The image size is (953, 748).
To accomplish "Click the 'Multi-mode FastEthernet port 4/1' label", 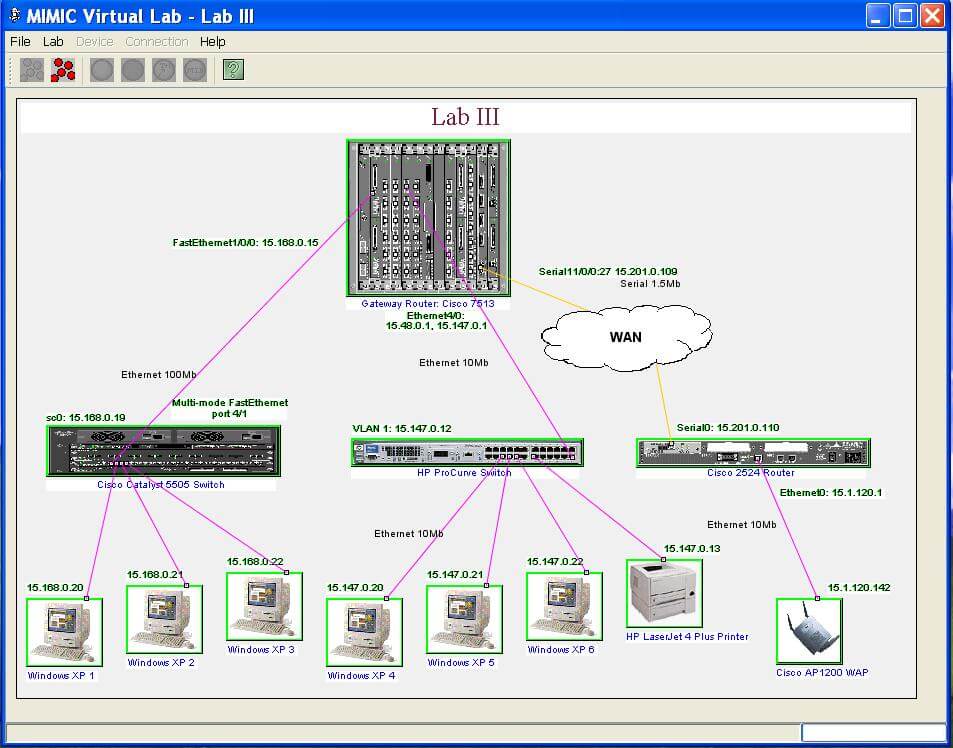I will point(230,408).
